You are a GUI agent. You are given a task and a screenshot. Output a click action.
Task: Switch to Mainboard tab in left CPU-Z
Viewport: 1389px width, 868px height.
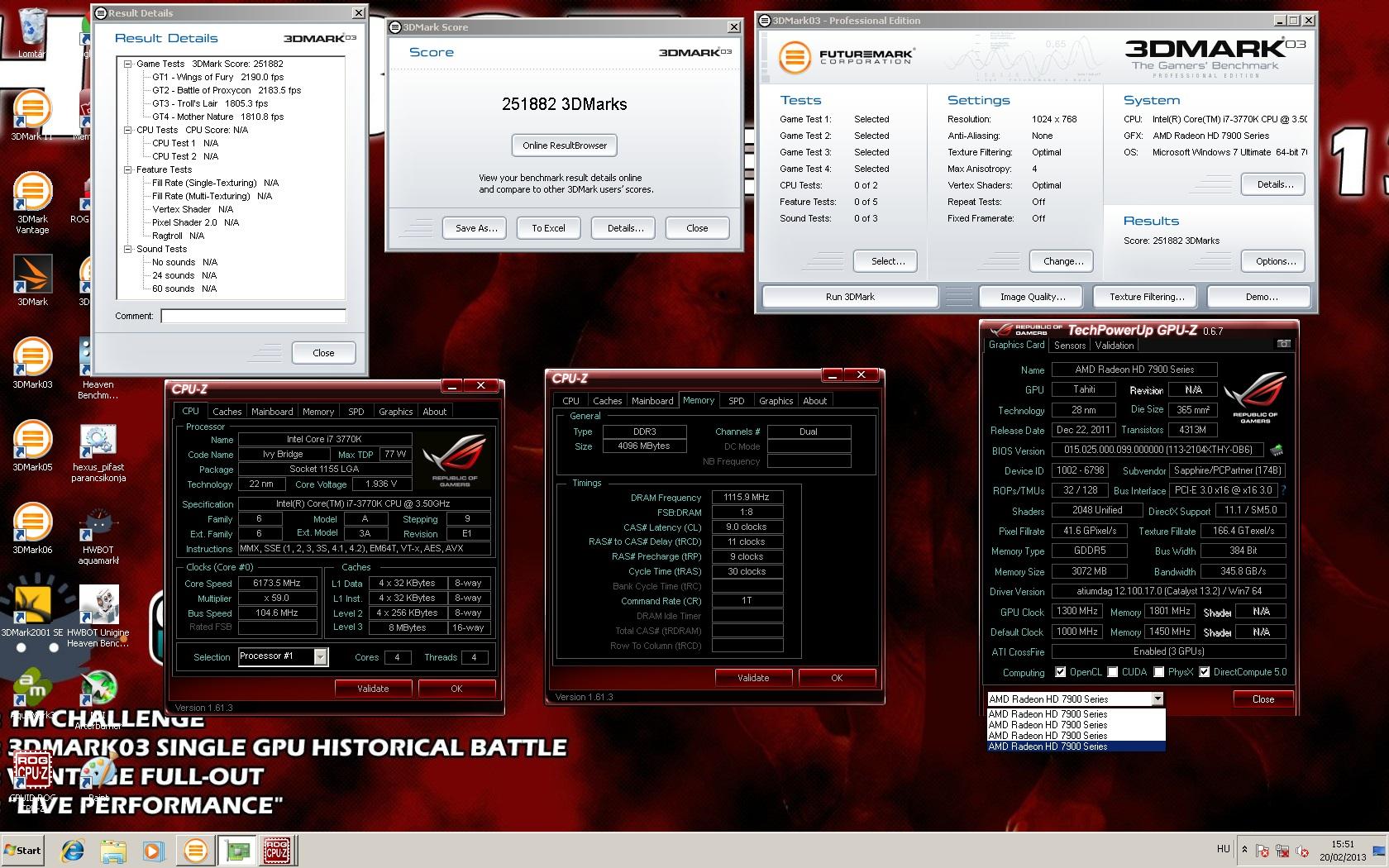point(272,412)
